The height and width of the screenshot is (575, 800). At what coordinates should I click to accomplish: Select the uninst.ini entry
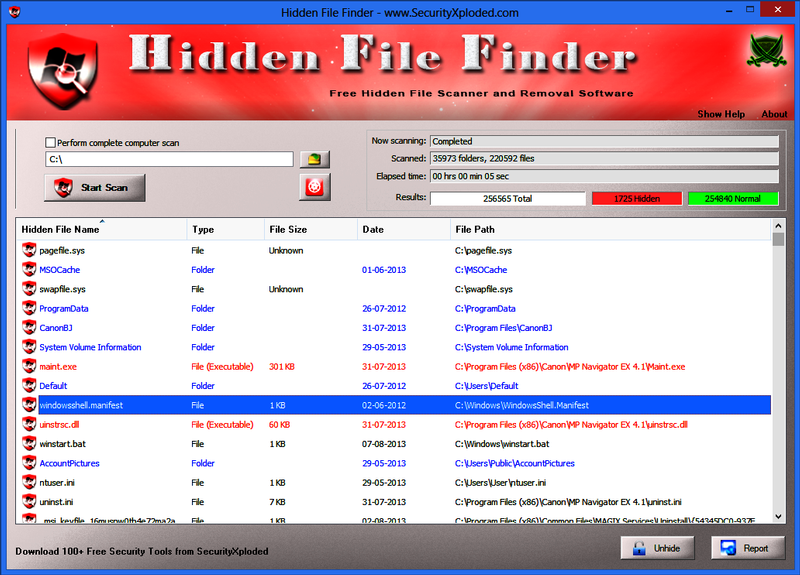coord(56,503)
